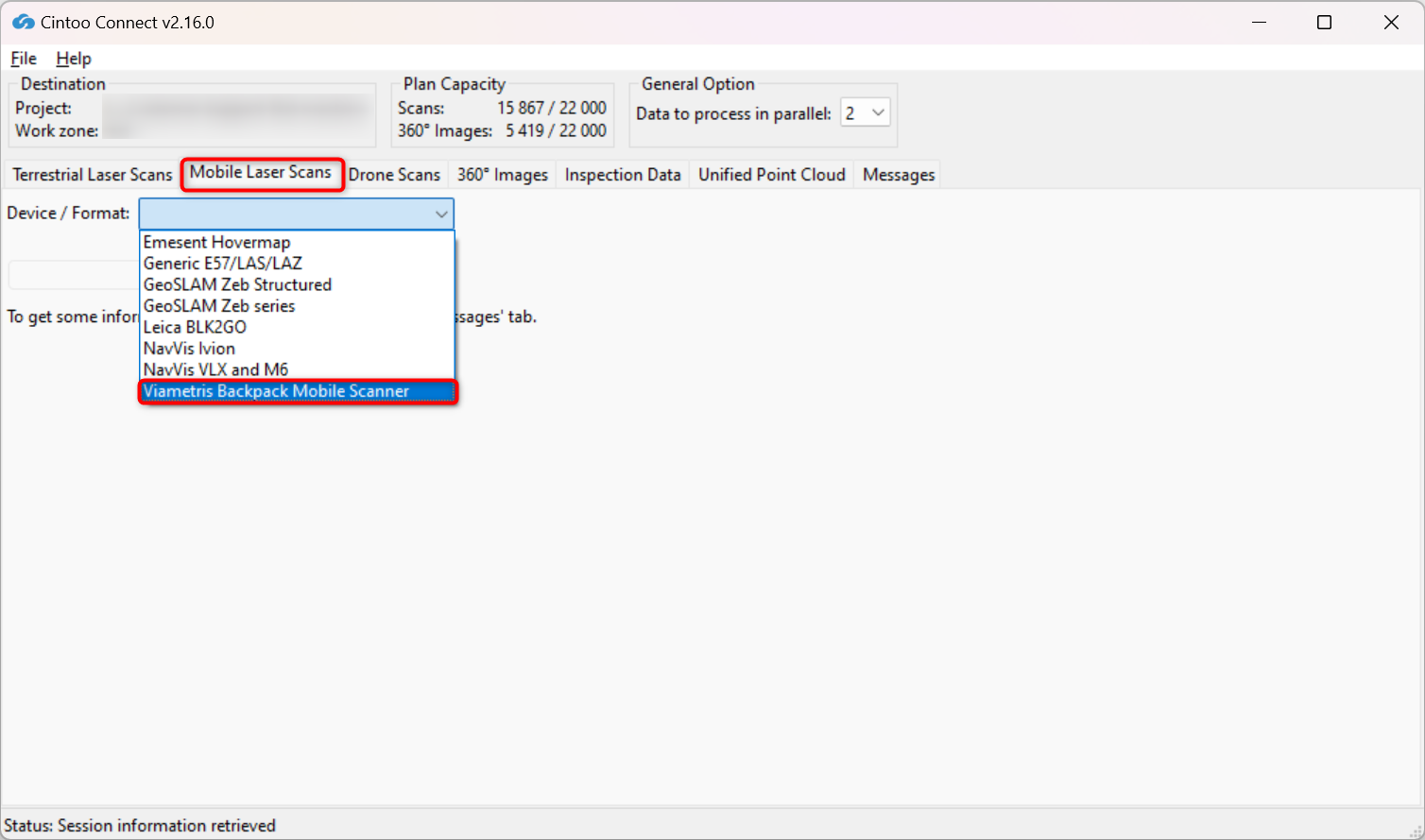The image size is (1425, 840).
Task: Open the 360° Images tab
Action: tap(503, 175)
